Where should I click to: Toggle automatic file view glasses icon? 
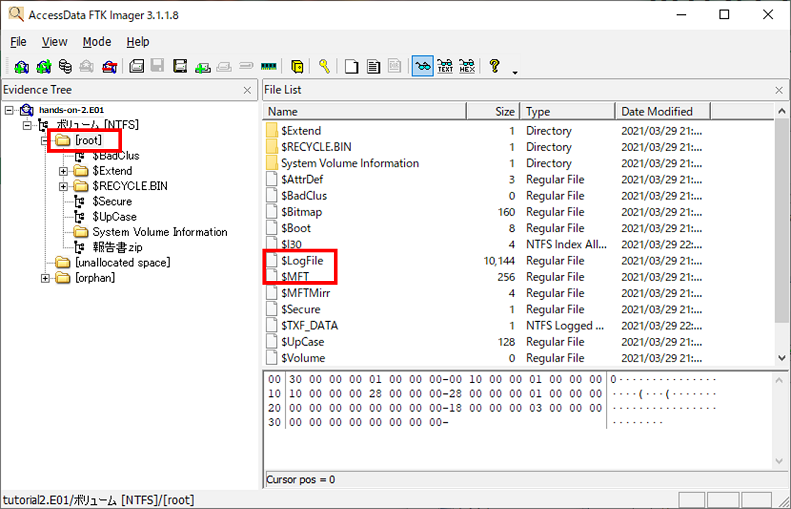(422, 66)
